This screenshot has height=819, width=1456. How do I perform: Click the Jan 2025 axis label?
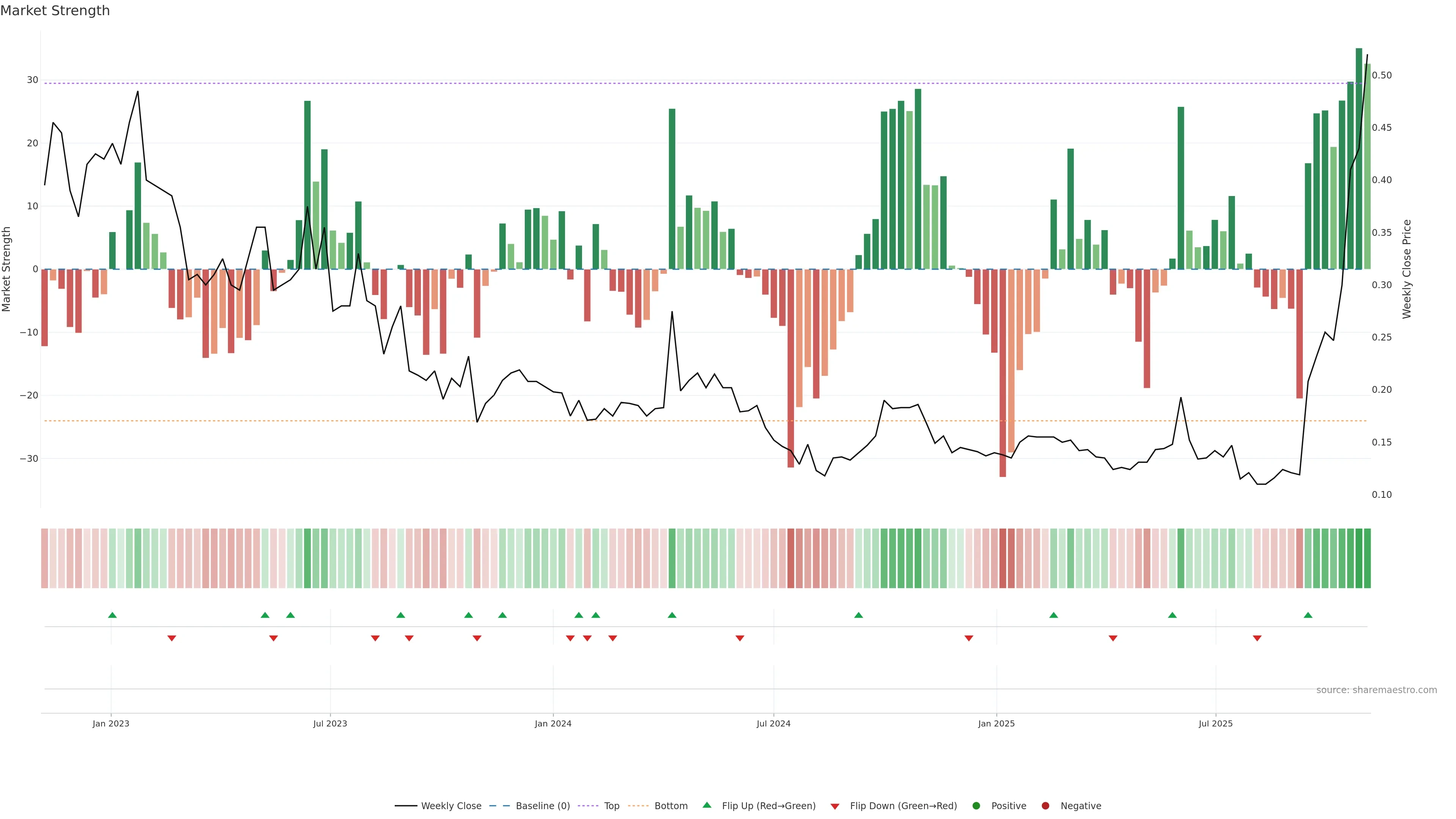996,723
